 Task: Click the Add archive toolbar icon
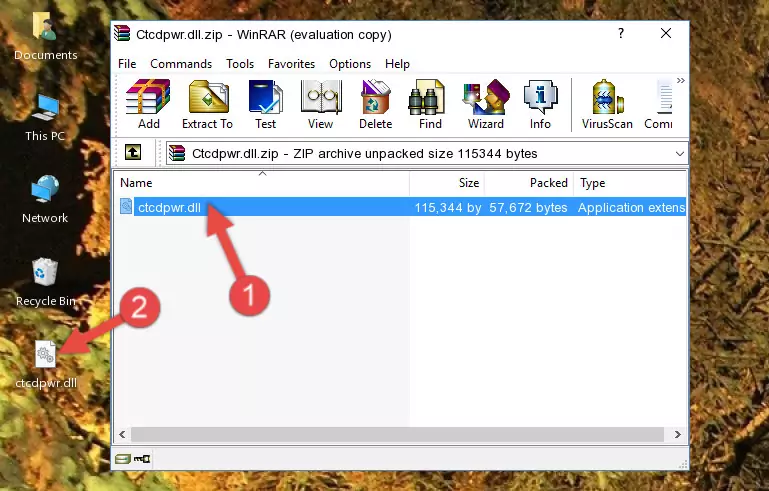pyautogui.click(x=148, y=104)
